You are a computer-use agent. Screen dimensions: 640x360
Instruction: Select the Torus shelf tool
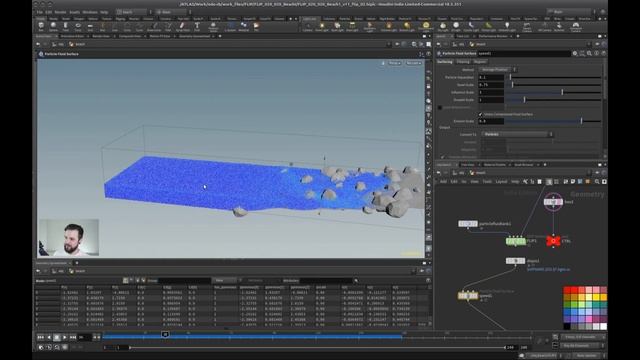[x=78, y=27]
